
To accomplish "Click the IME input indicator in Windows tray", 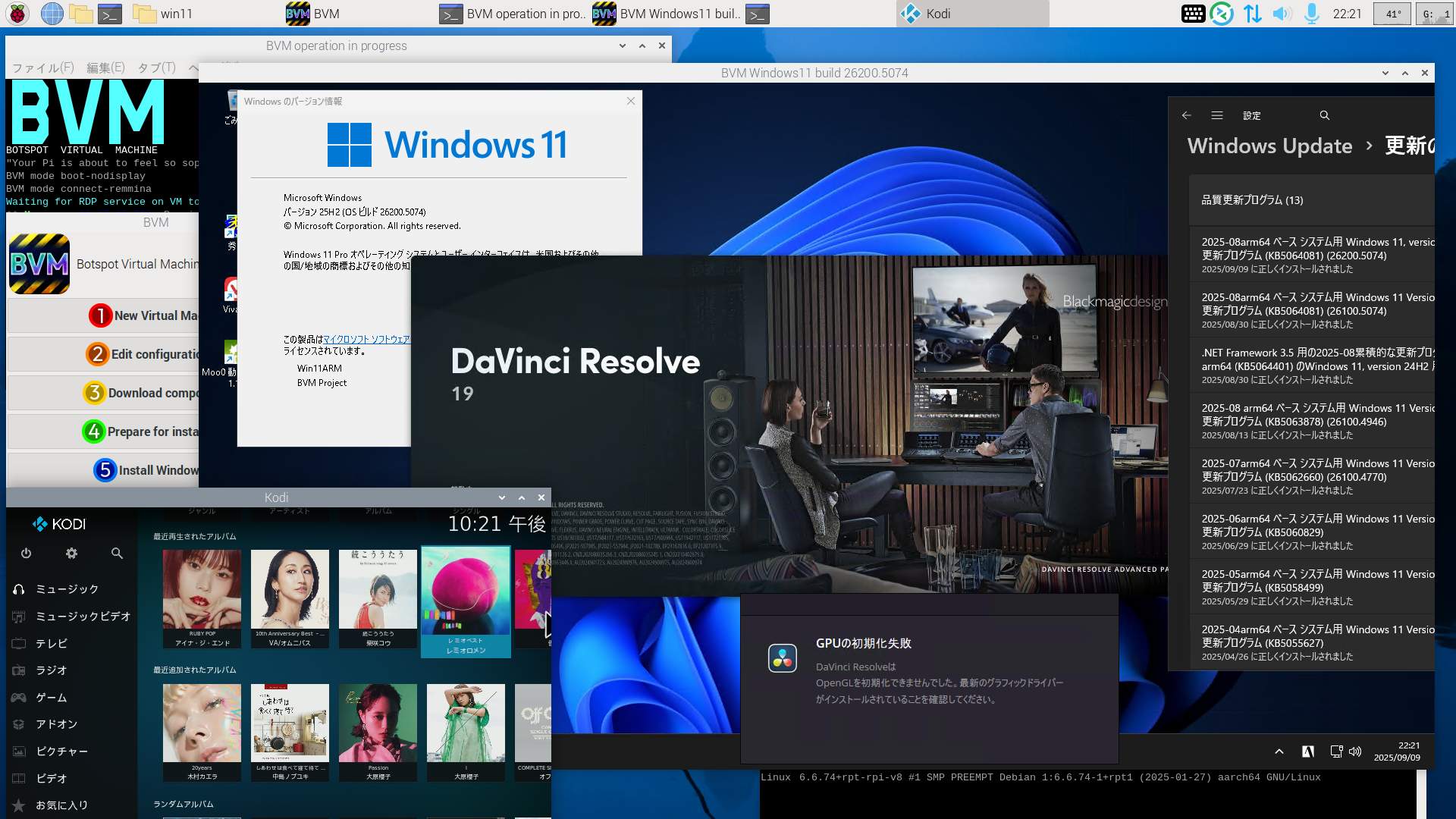I will [1308, 752].
